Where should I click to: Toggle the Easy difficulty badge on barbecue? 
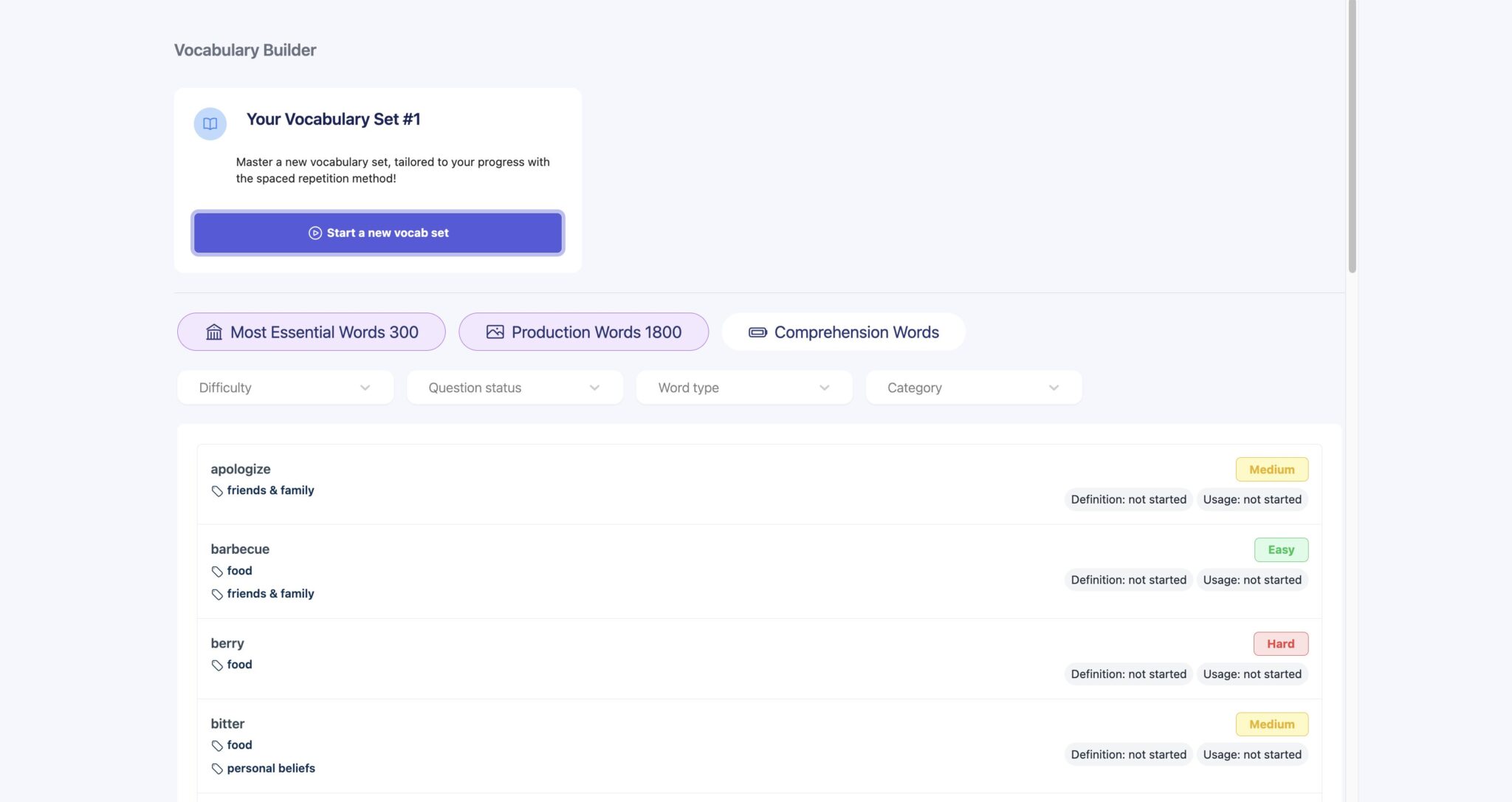click(1281, 549)
